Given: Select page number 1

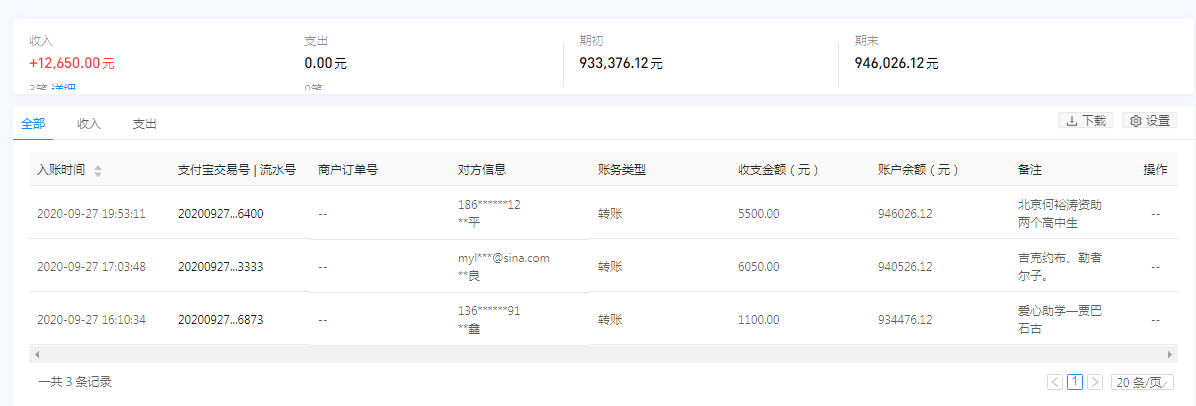Looking at the screenshot, I should coord(1075,382).
